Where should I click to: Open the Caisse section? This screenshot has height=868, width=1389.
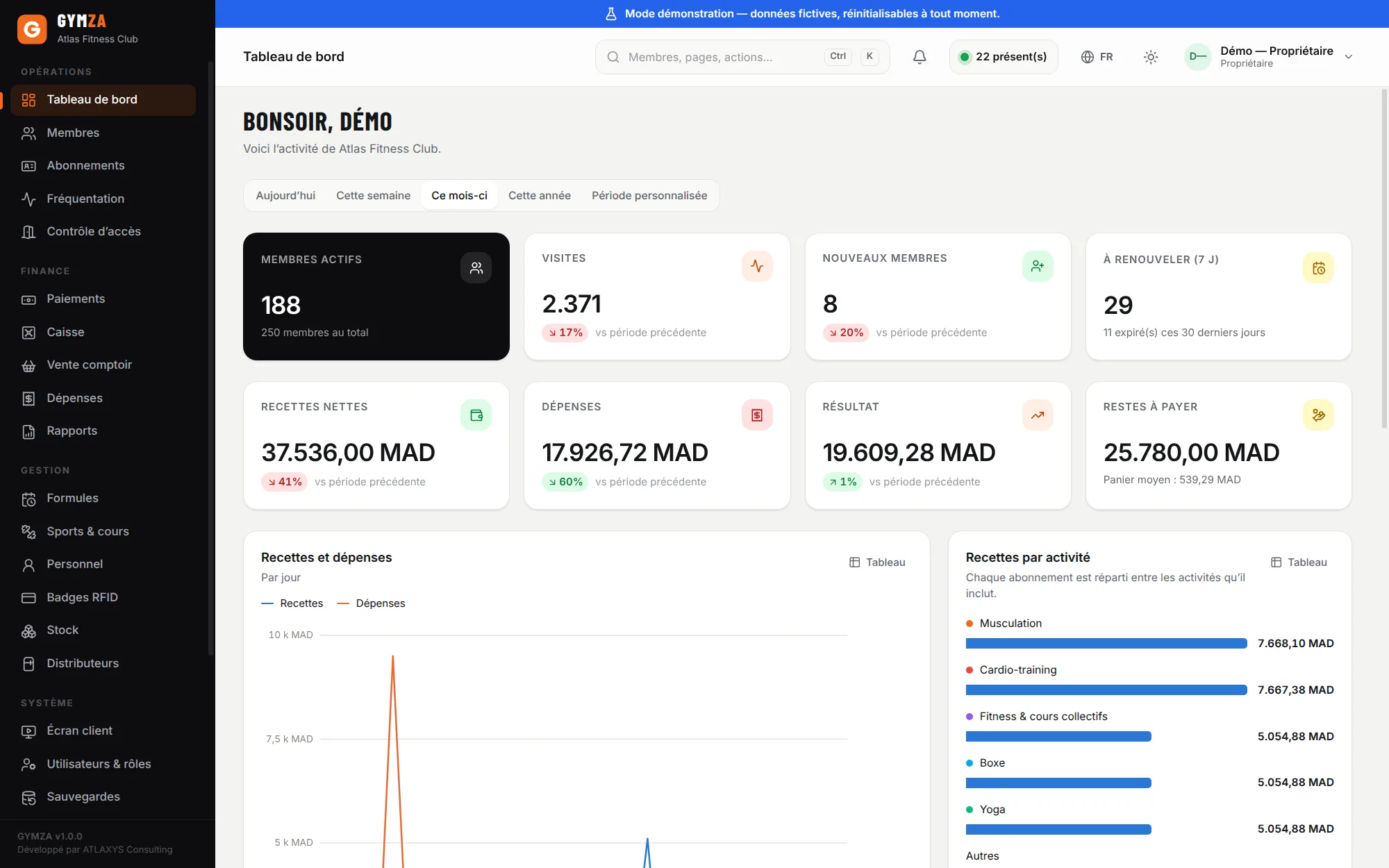[103, 332]
